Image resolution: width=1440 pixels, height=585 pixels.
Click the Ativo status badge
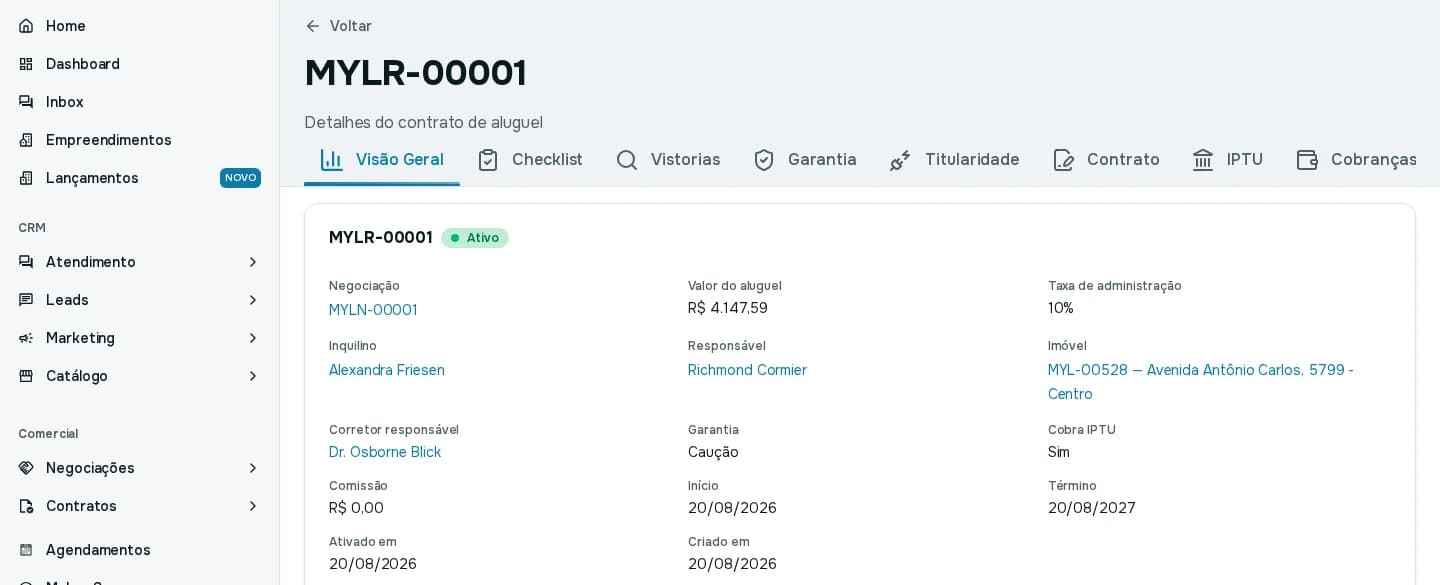tap(475, 238)
